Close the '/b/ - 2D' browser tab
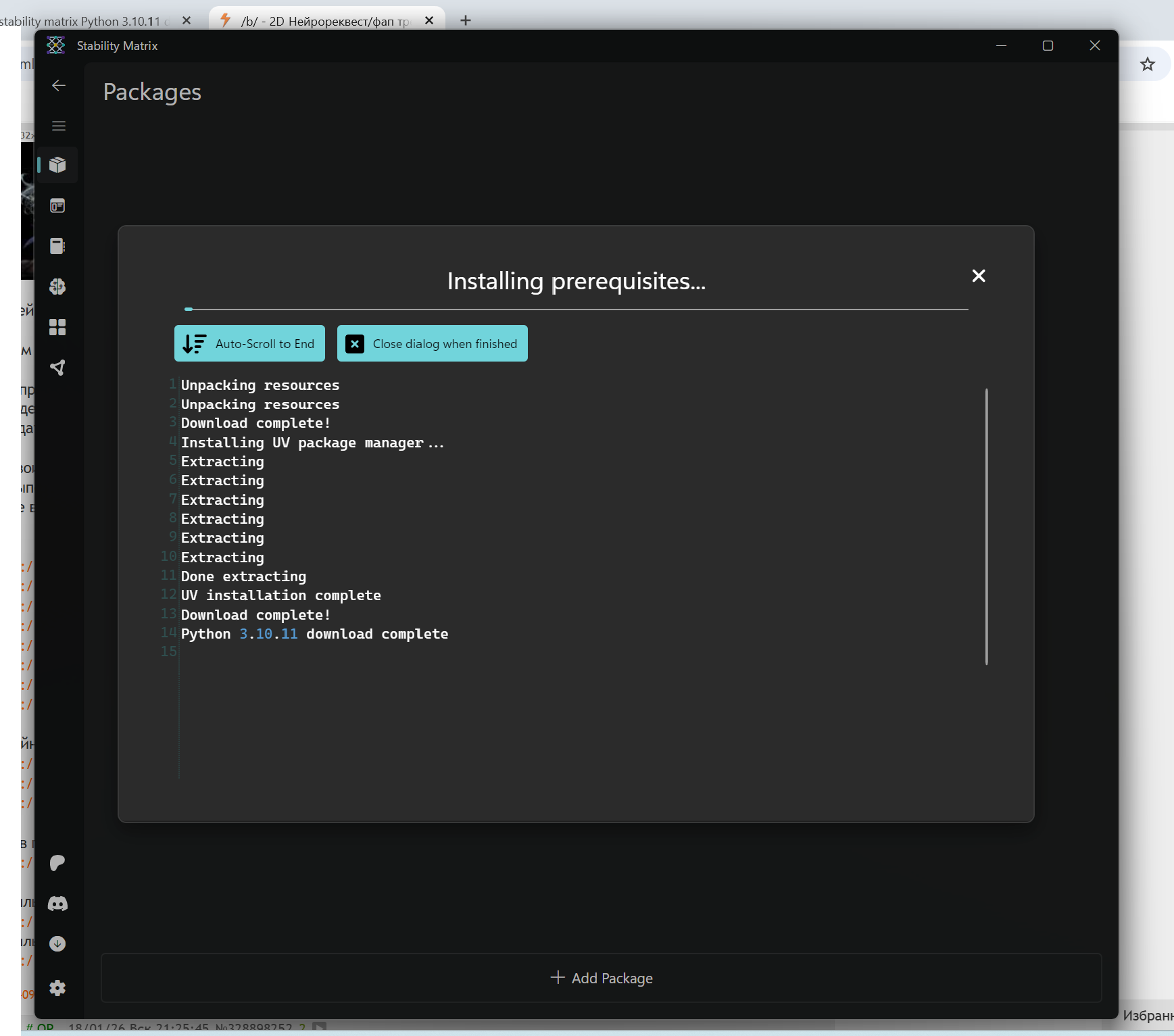The width and height of the screenshot is (1174, 1036). [x=429, y=20]
